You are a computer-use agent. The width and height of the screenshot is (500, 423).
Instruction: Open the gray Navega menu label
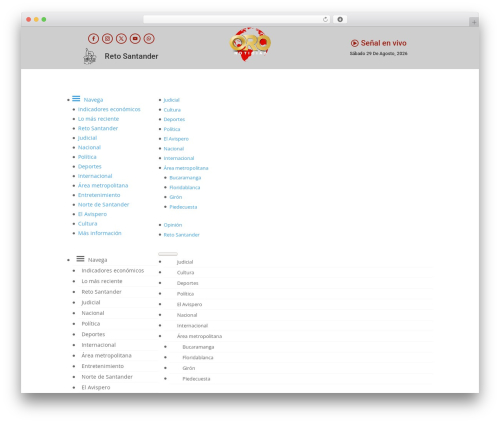pos(97,260)
